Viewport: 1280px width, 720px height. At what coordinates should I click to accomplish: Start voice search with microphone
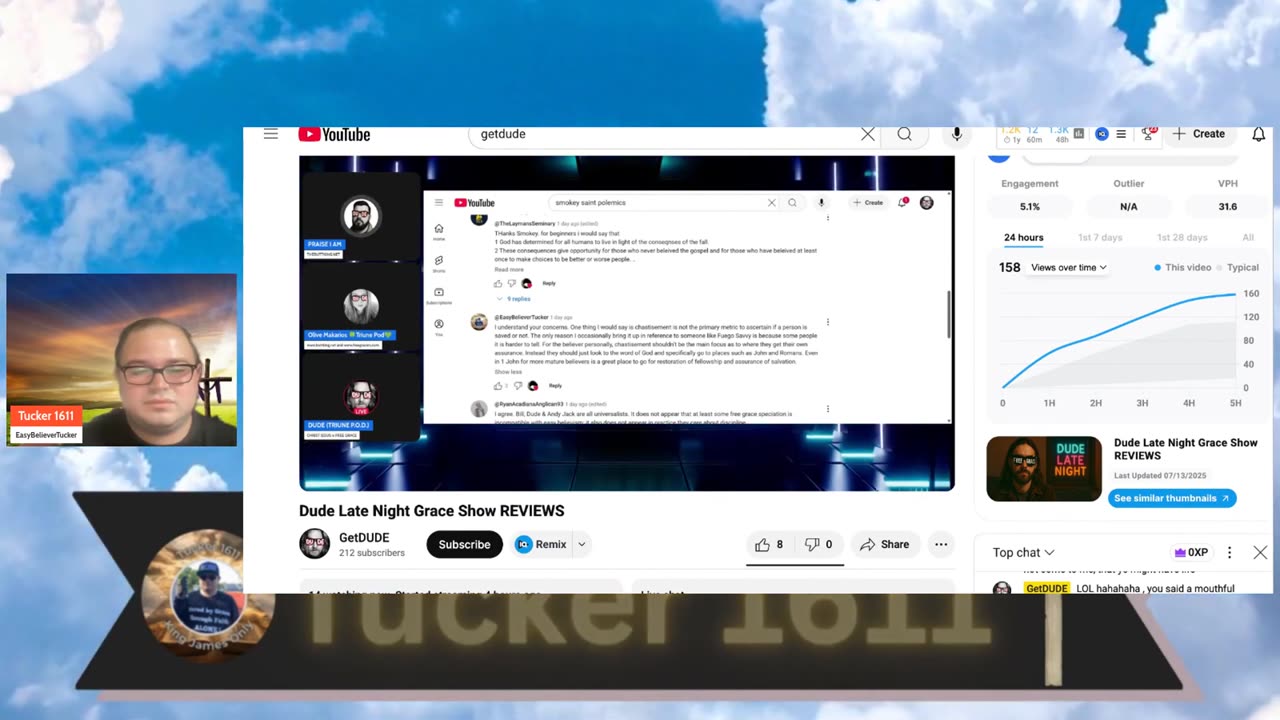pyautogui.click(x=957, y=134)
